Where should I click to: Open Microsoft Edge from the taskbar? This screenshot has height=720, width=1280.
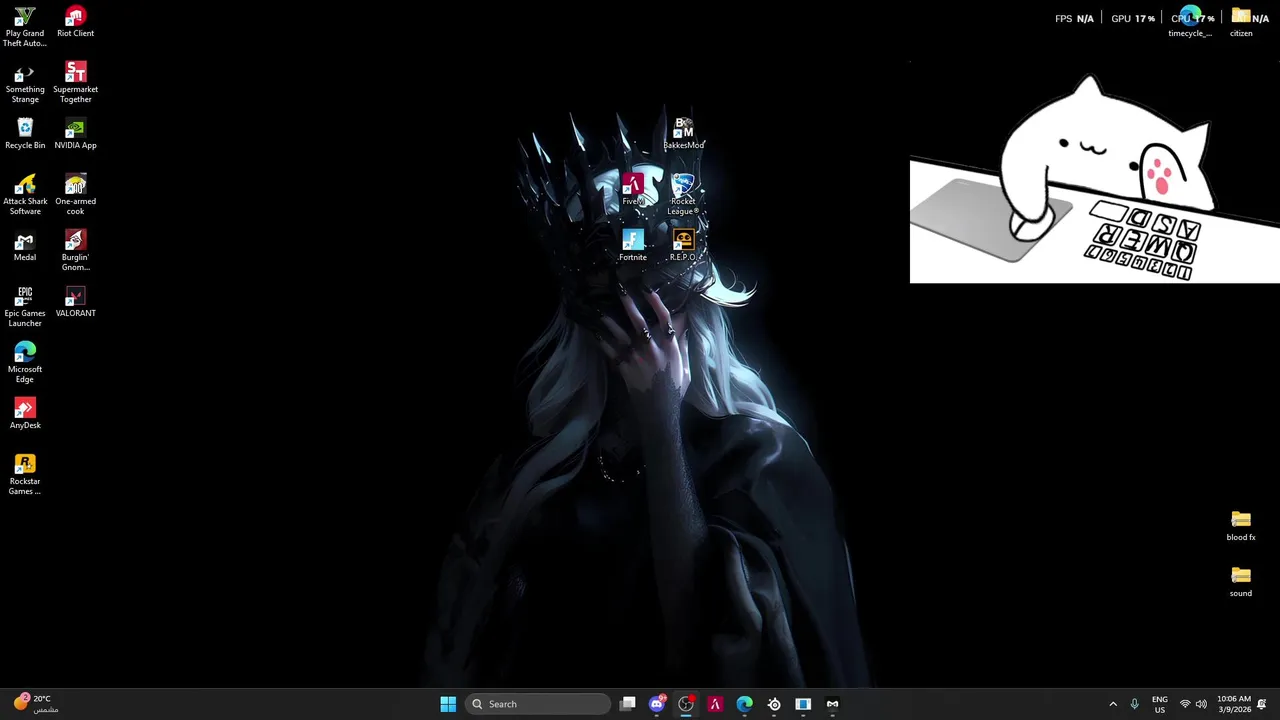745,704
